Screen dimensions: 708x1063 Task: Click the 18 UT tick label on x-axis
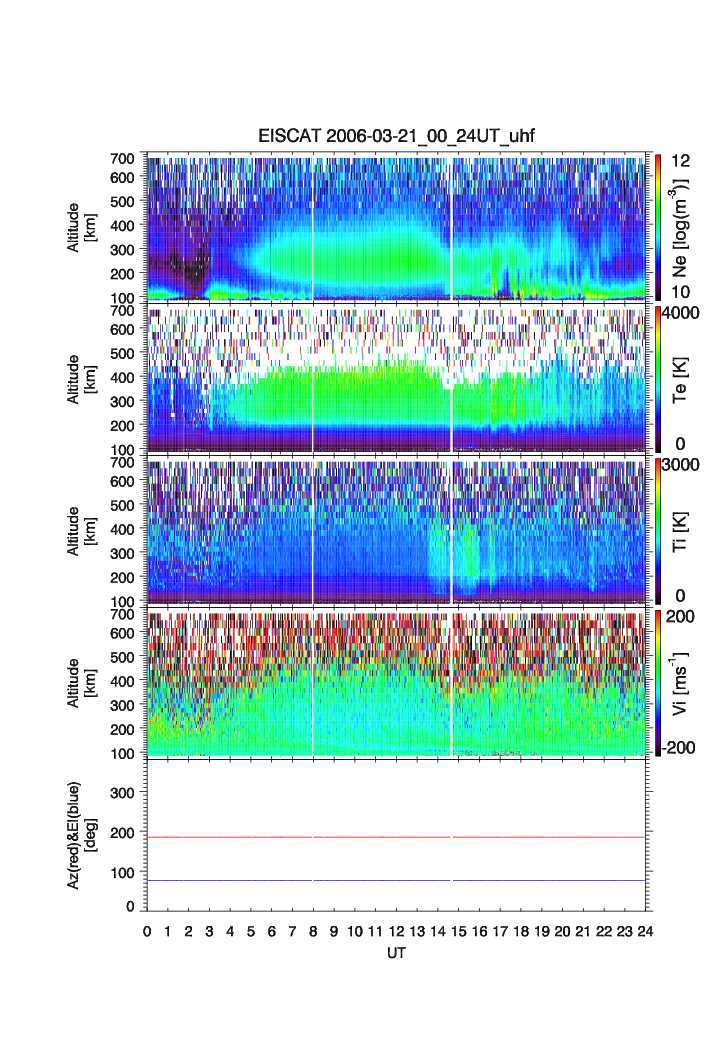pos(521,931)
